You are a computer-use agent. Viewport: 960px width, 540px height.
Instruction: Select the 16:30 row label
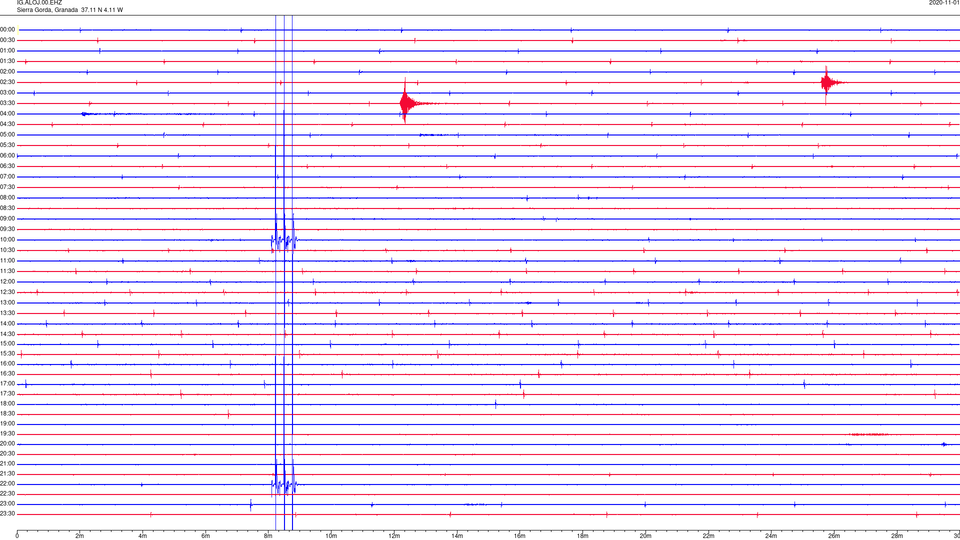click(x=7, y=373)
